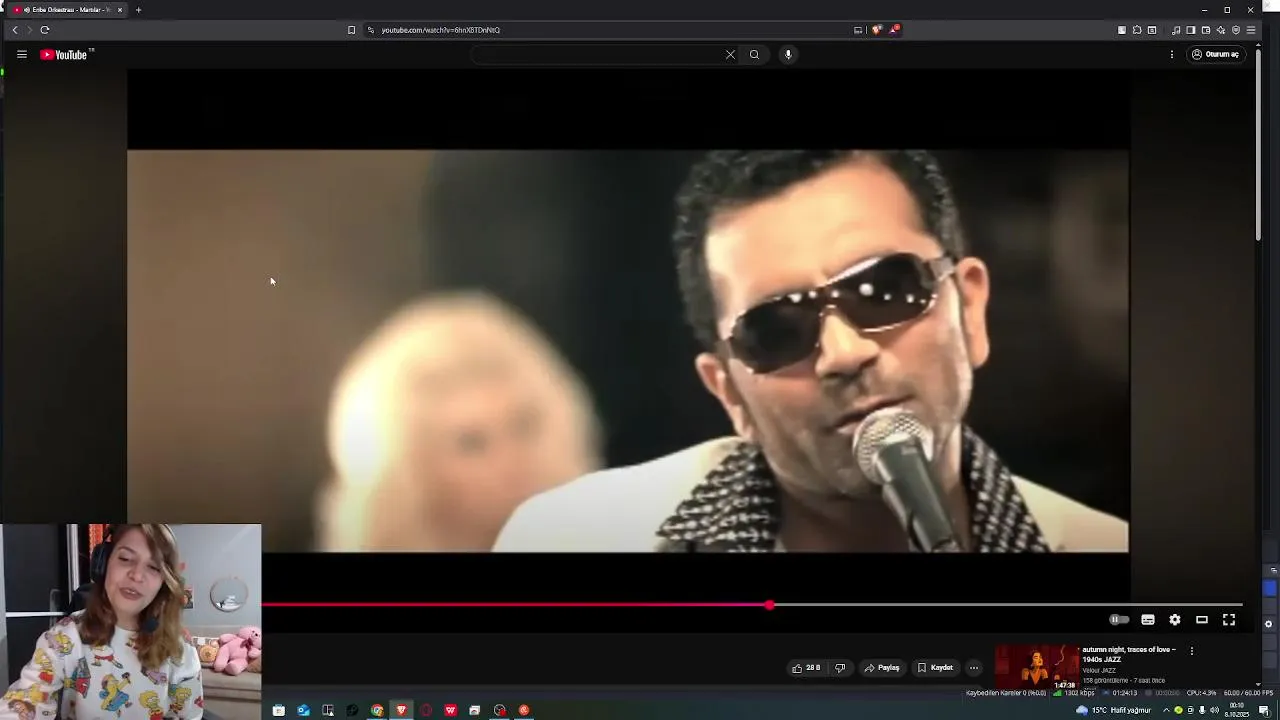This screenshot has height=720, width=1280.
Task: Open the autumn night jazz video thumbnail
Action: (x=1037, y=667)
